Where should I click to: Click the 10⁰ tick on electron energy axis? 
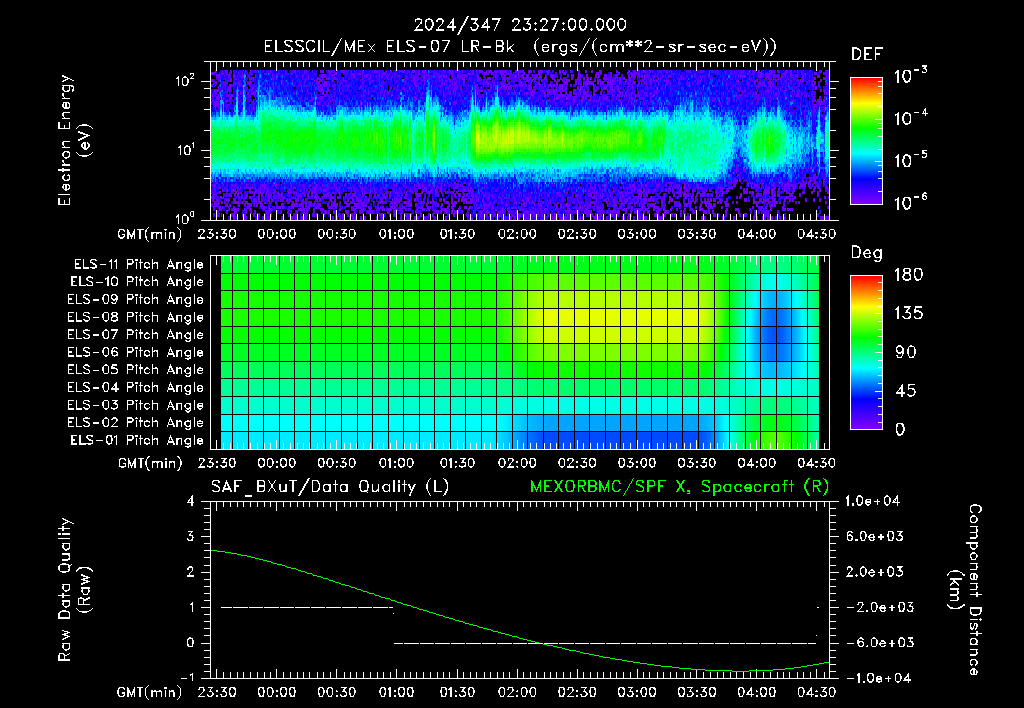click(185, 217)
